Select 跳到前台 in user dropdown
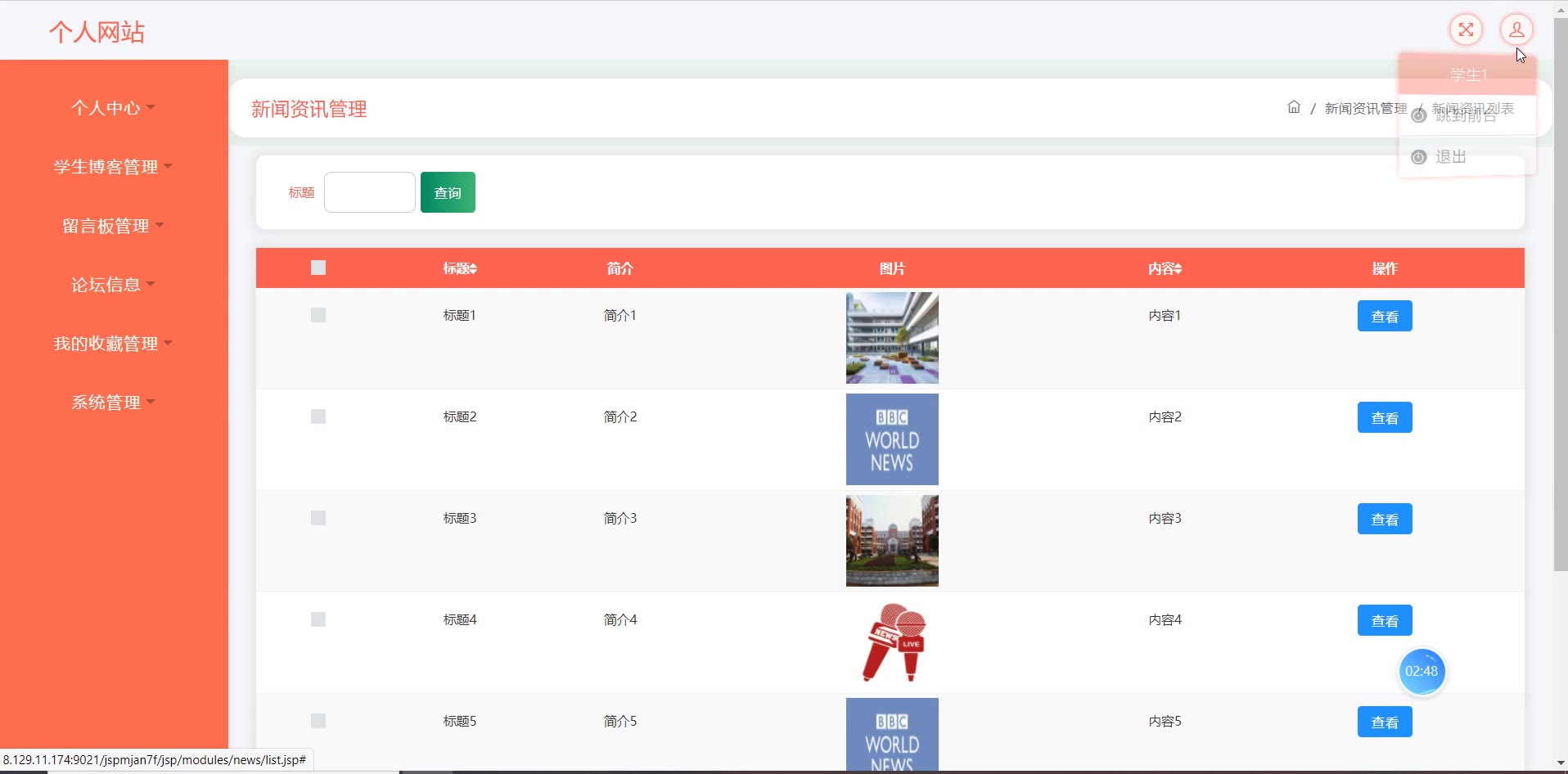Screen dimensions: 1568x774 [x=1467, y=115]
